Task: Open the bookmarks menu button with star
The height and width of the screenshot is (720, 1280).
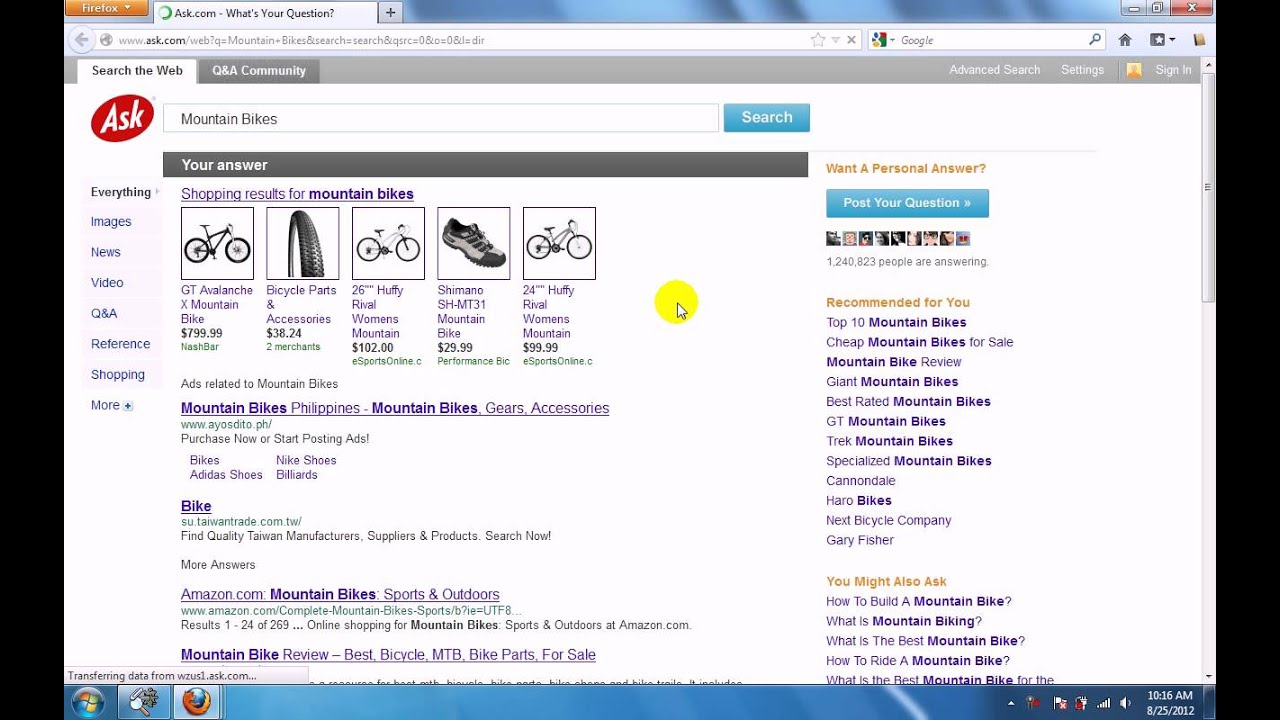Action: (x=1160, y=40)
